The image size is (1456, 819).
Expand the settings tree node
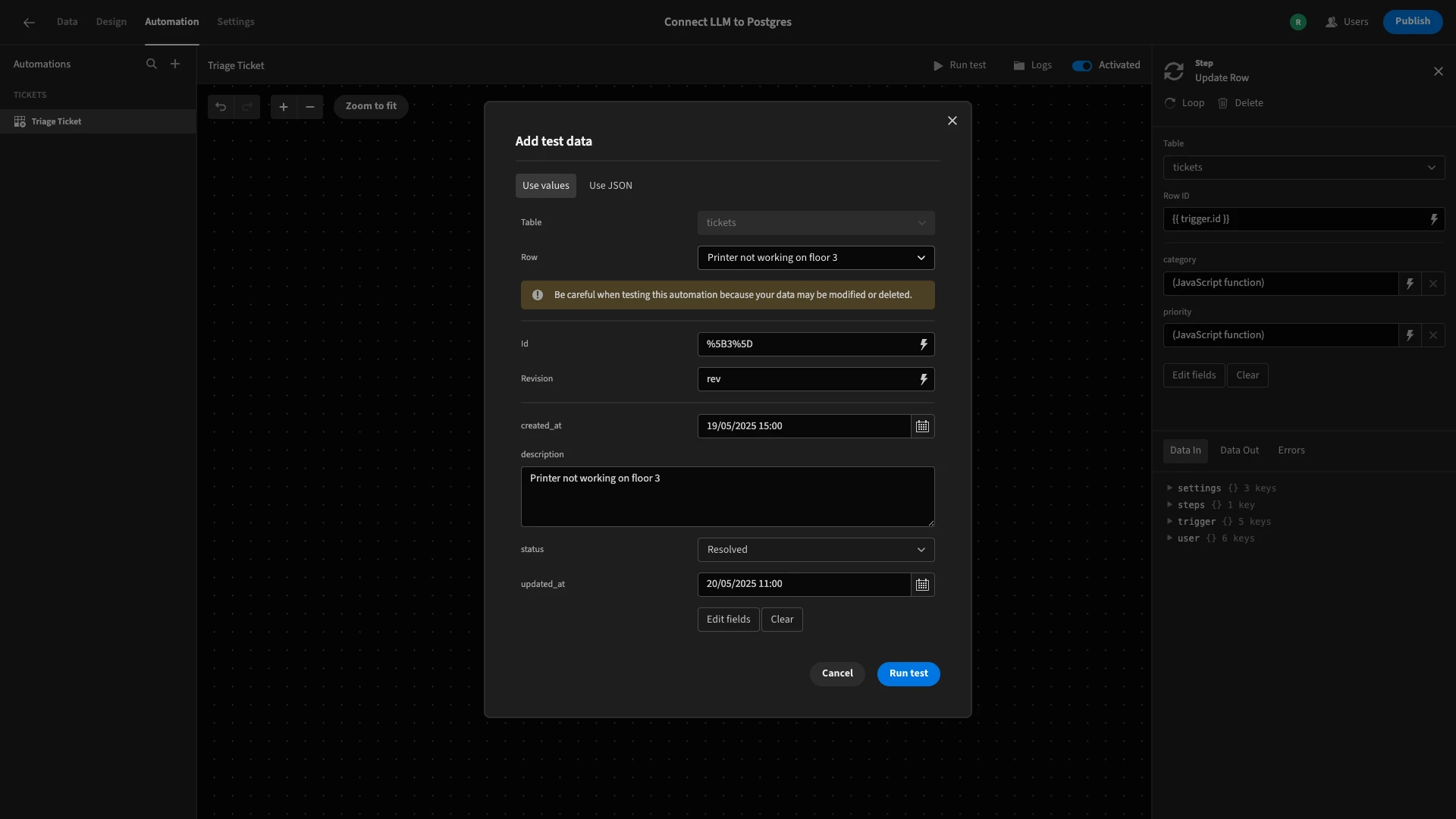(x=1170, y=488)
